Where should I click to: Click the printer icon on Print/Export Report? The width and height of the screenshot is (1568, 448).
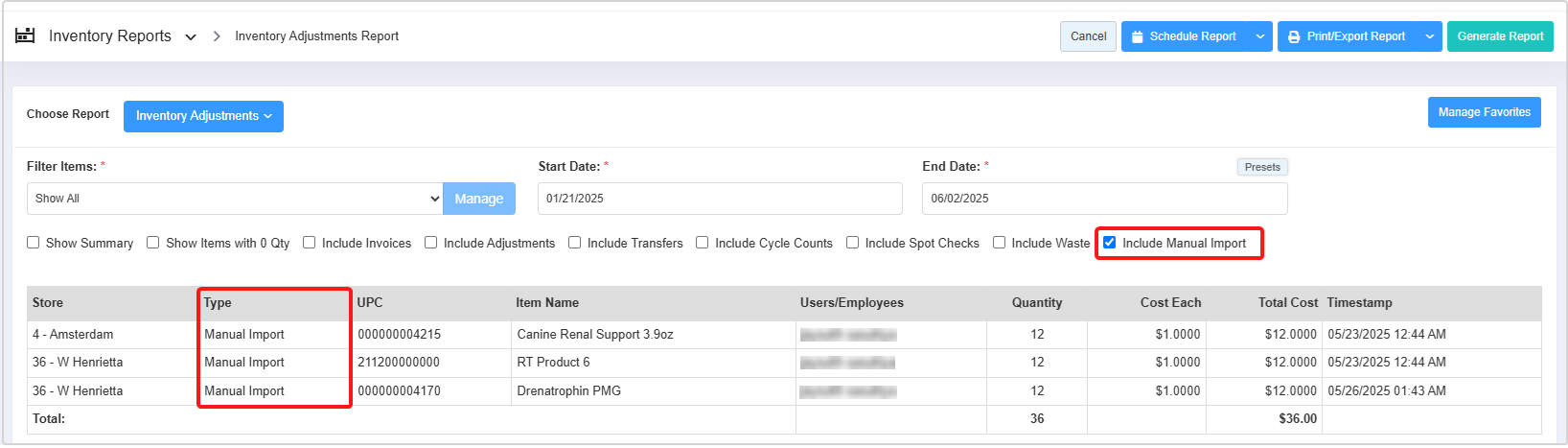[1294, 36]
